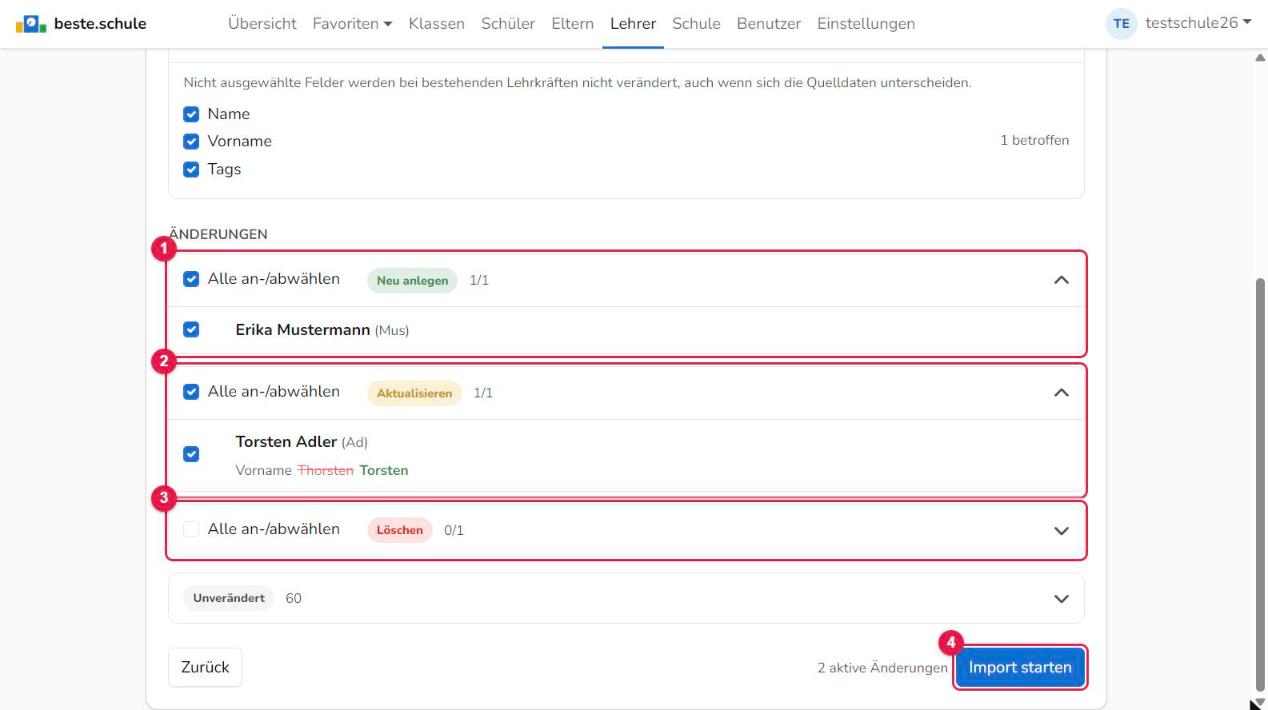Click the ÄNDERUNGEN heading
The image size is (1268, 710).
click(218, 234)
